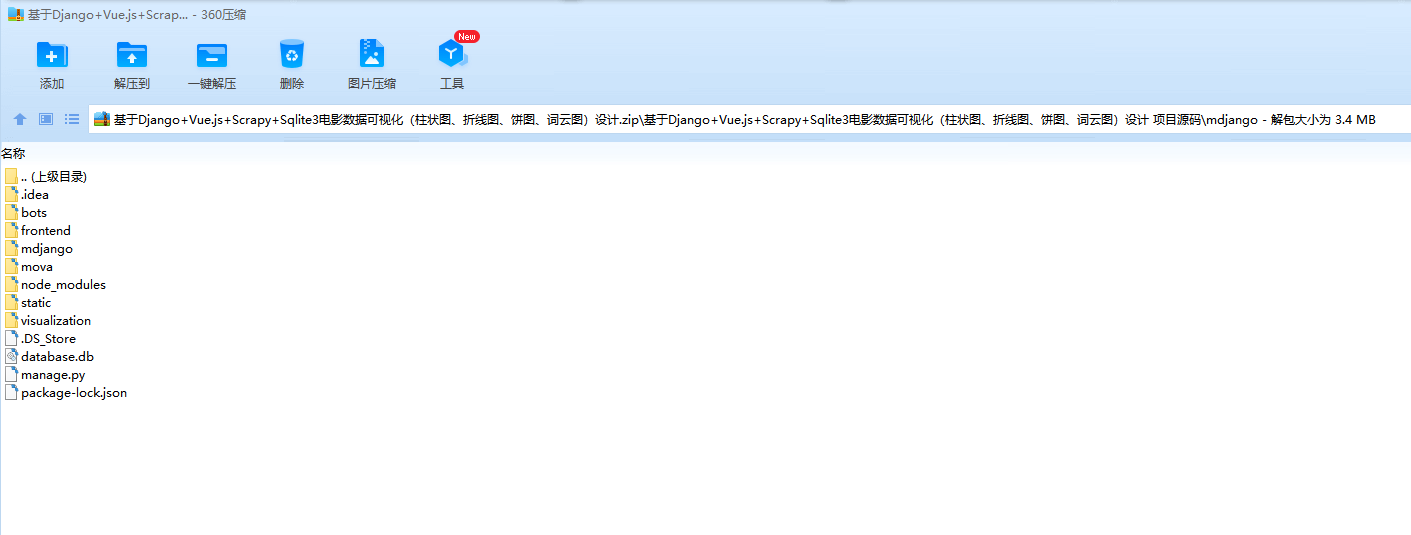Click the 'visualization' folder name
This screenshot has height=535, width=1411.
click(x=56, y=320)
